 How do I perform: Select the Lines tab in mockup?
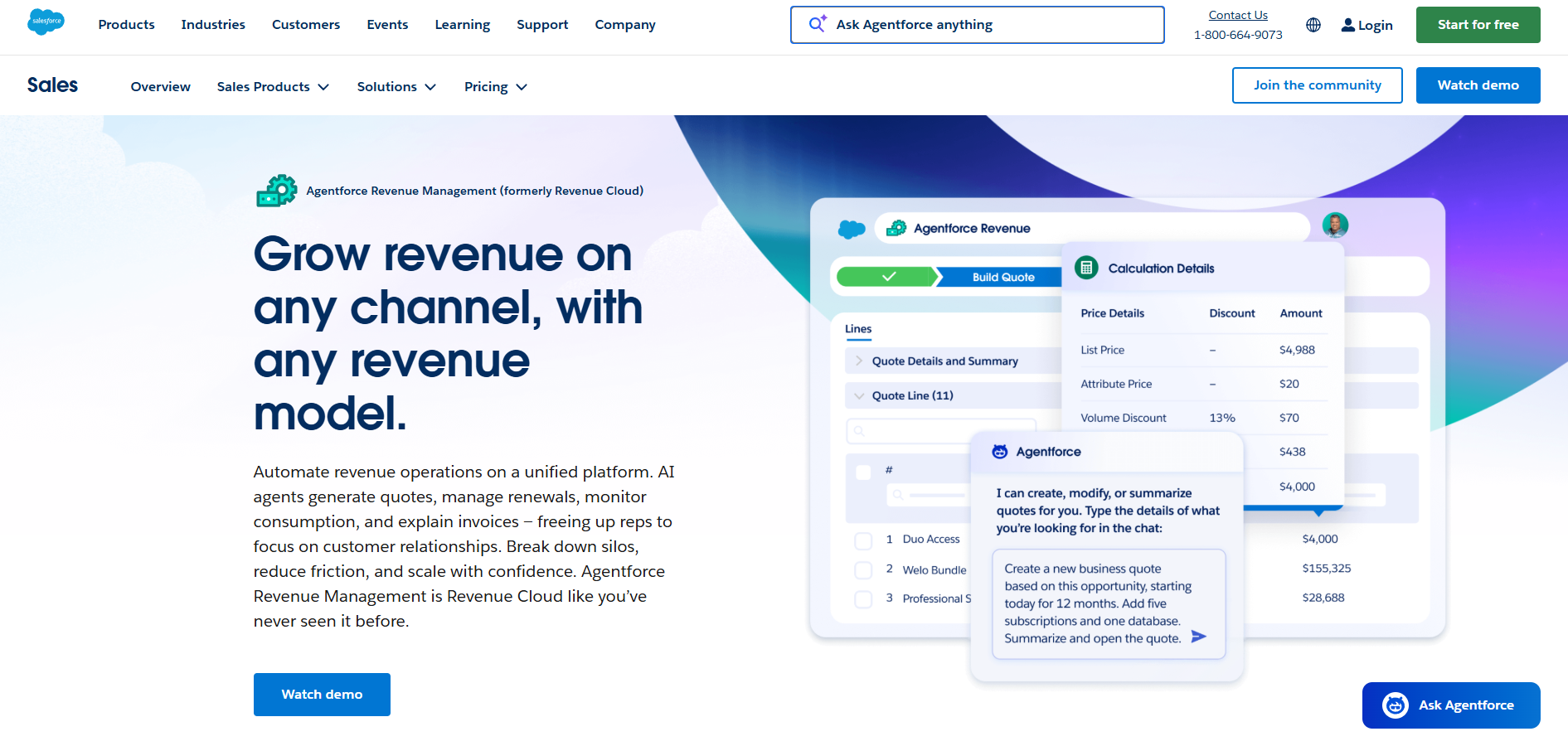pos(858,329)
